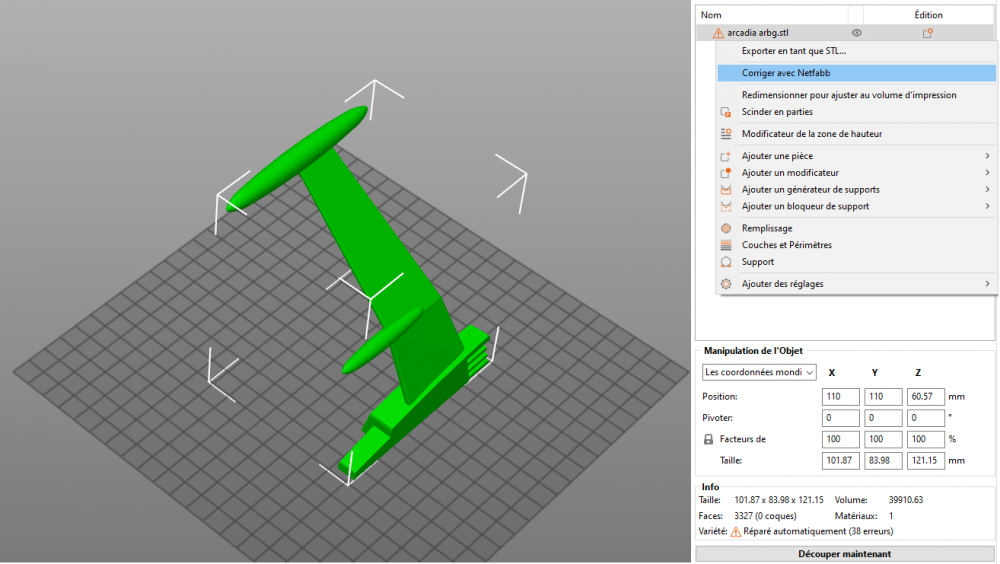Click the Édition column header
The width and height of the screenshot is (1000, 564).
[929, 15]
